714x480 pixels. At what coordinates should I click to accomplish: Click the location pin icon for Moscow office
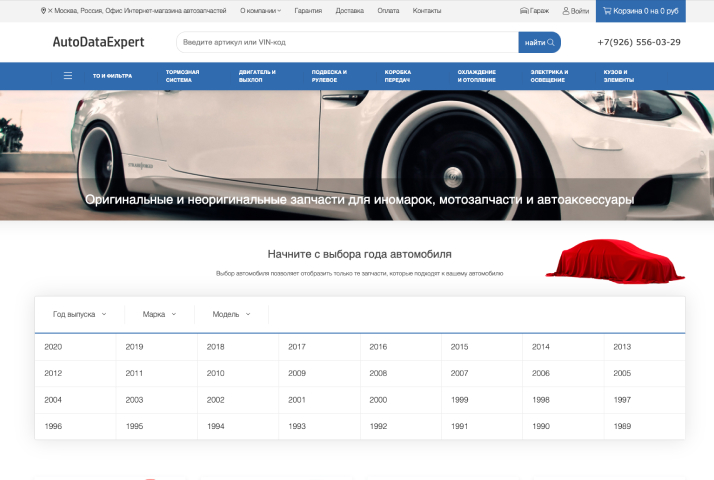click(43, 10)
